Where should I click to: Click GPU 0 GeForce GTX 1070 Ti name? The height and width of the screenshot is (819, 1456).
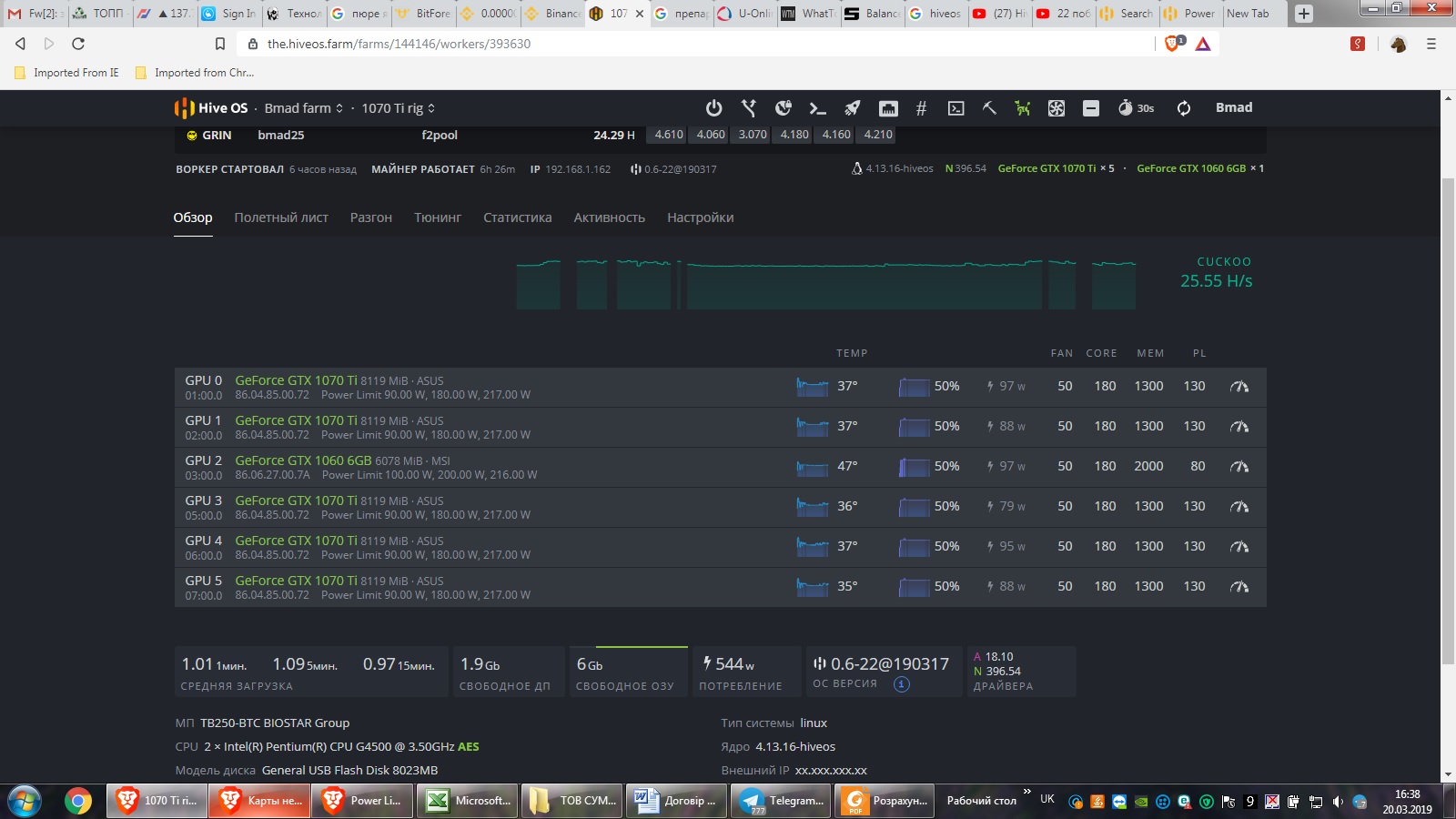296,380
